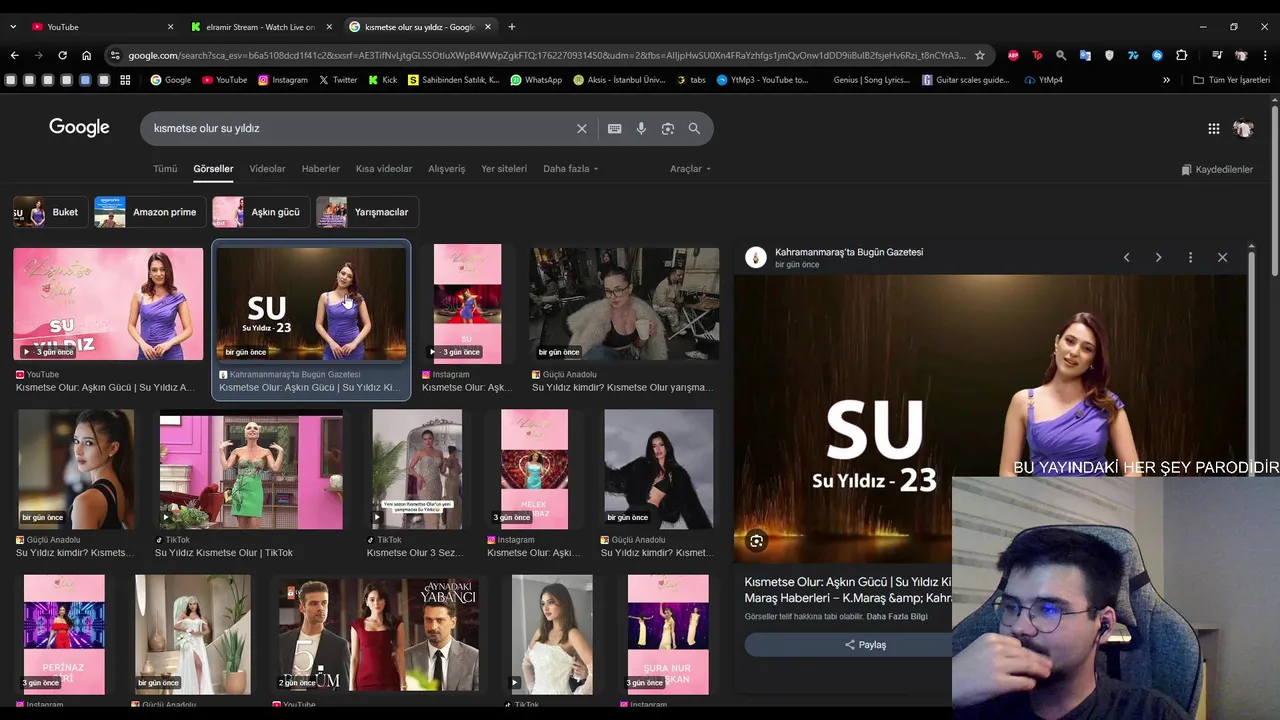Open the Sahibinden bookmark
Viewport: 1280px width, 720px height.
[x=453, y=80]
